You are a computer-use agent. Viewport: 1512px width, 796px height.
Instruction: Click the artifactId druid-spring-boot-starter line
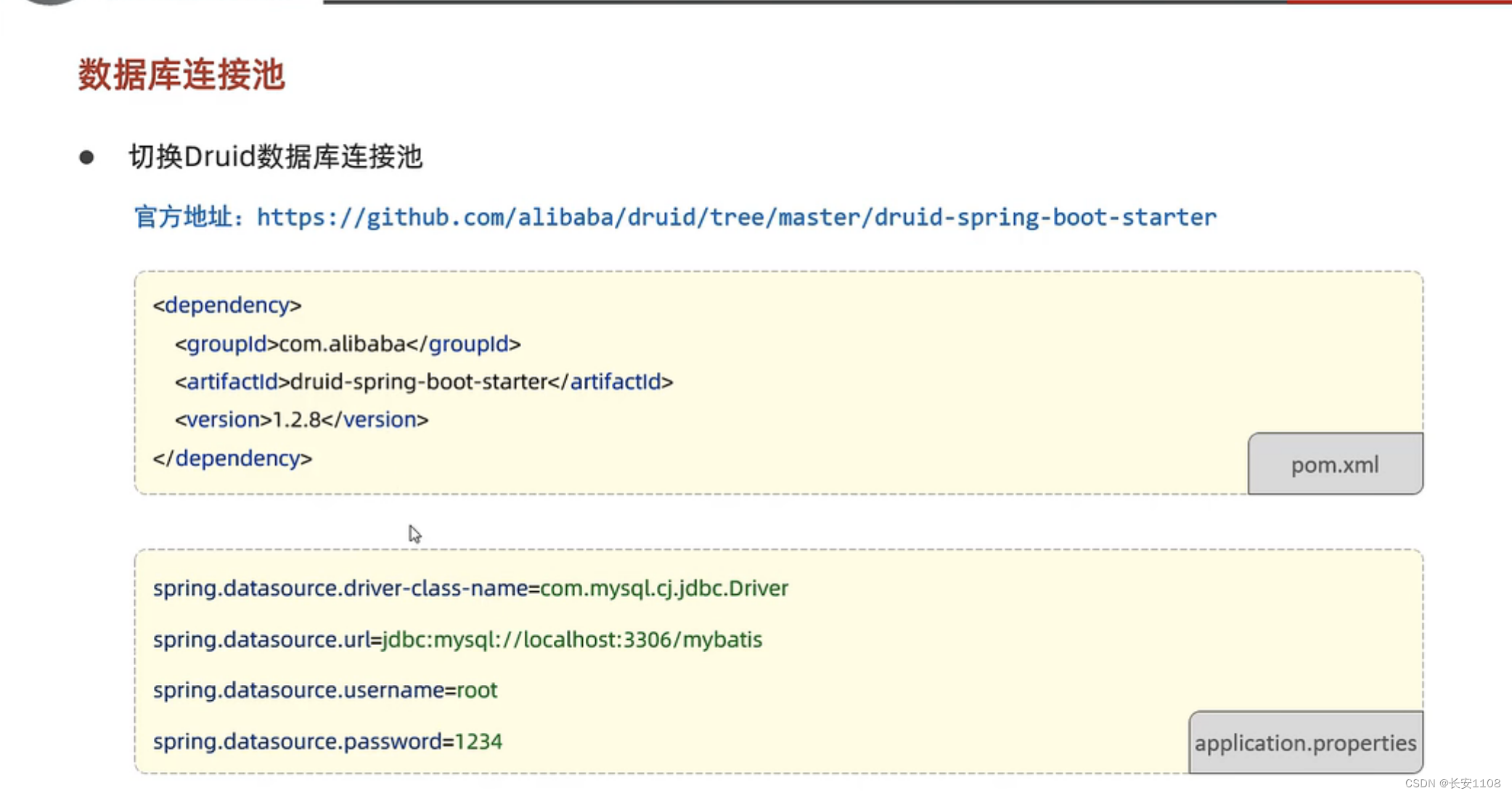[424, 382]
